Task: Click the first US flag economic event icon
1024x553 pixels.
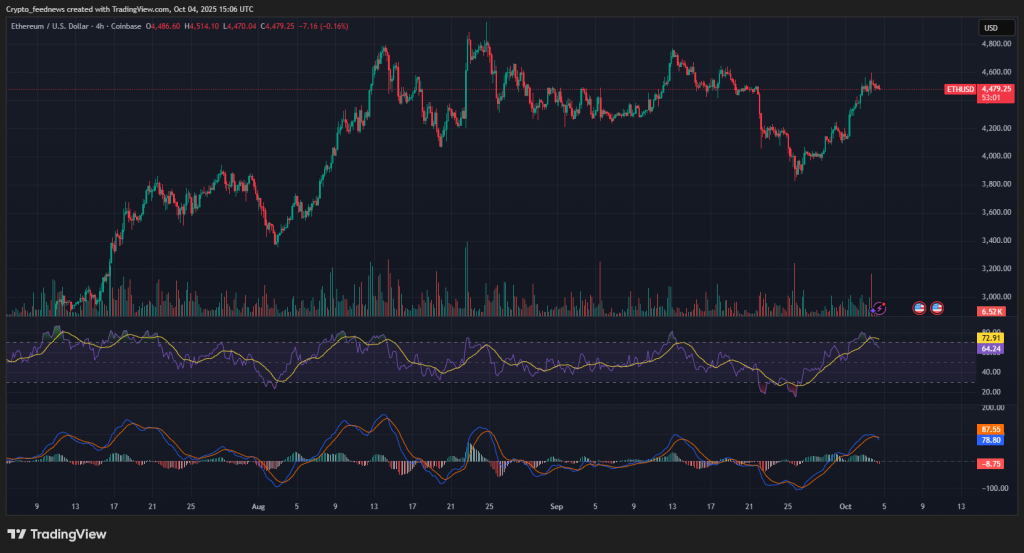Action: 919,308
